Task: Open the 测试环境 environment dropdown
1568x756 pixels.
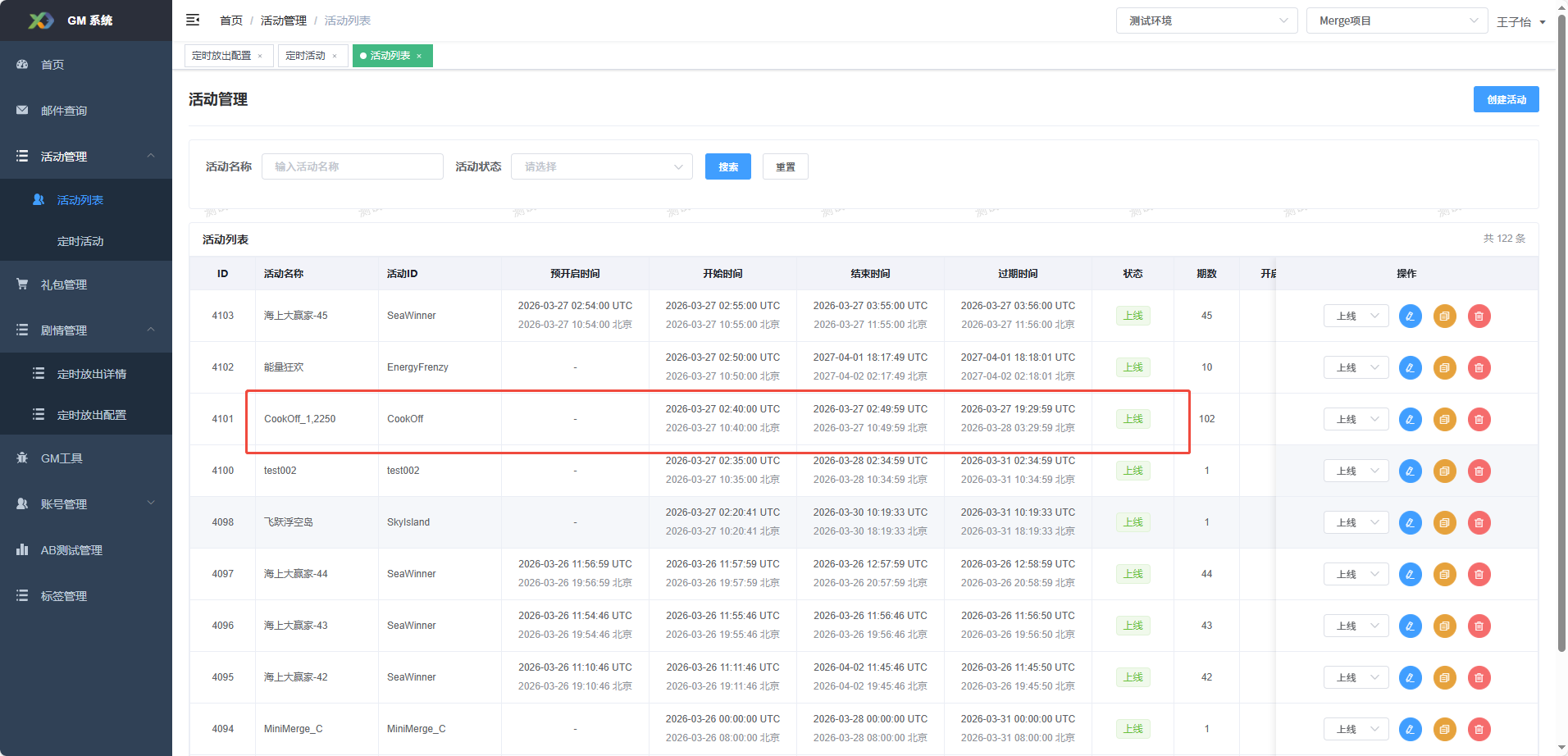Action: [1206, 20]
